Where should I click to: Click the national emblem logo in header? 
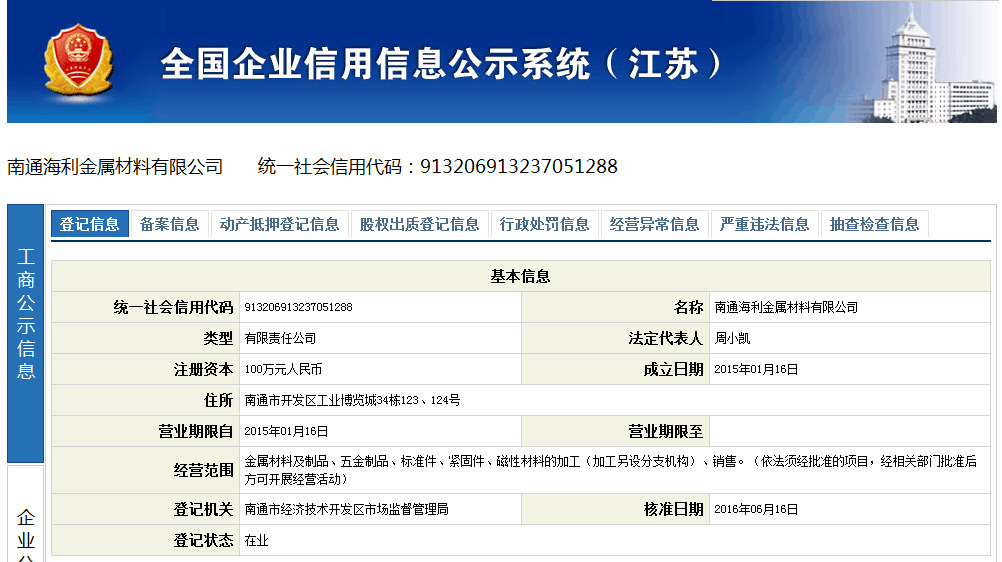tap(78, 60)
